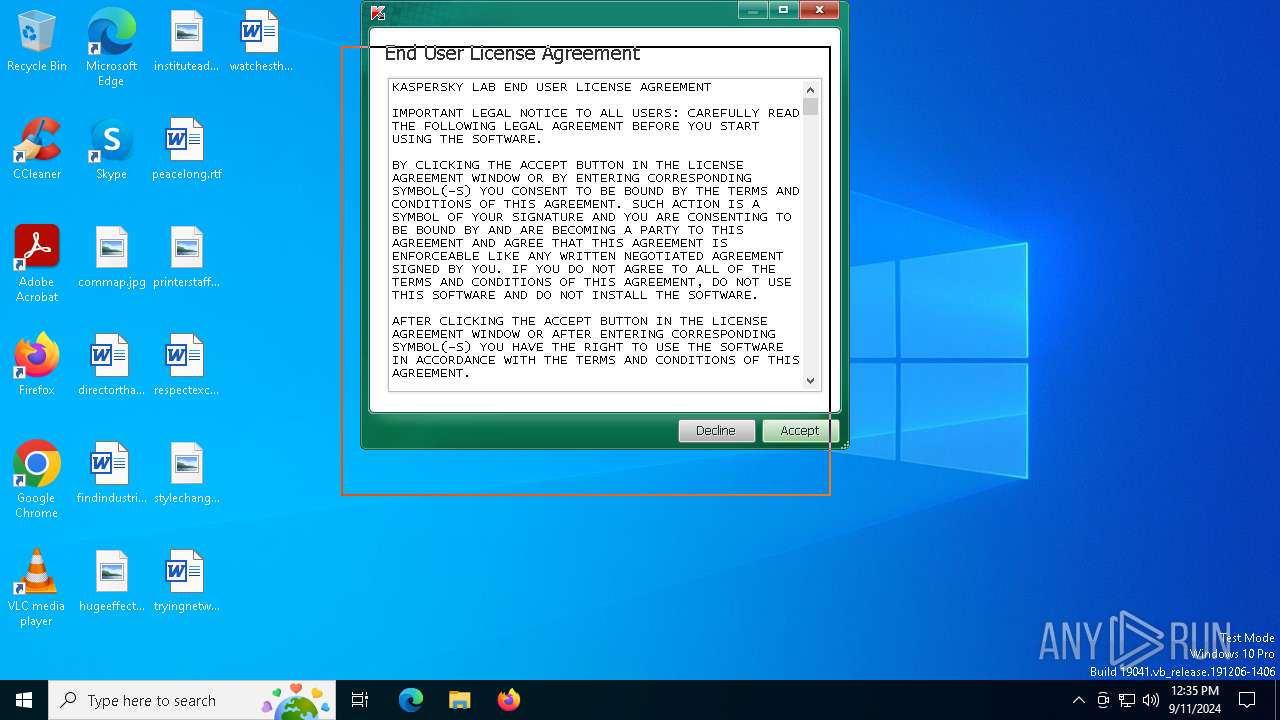Maximize the Kaspersky installer window
Image resolution: width=1280 pixels, height=720 pixels.
(x=783, y=10)
